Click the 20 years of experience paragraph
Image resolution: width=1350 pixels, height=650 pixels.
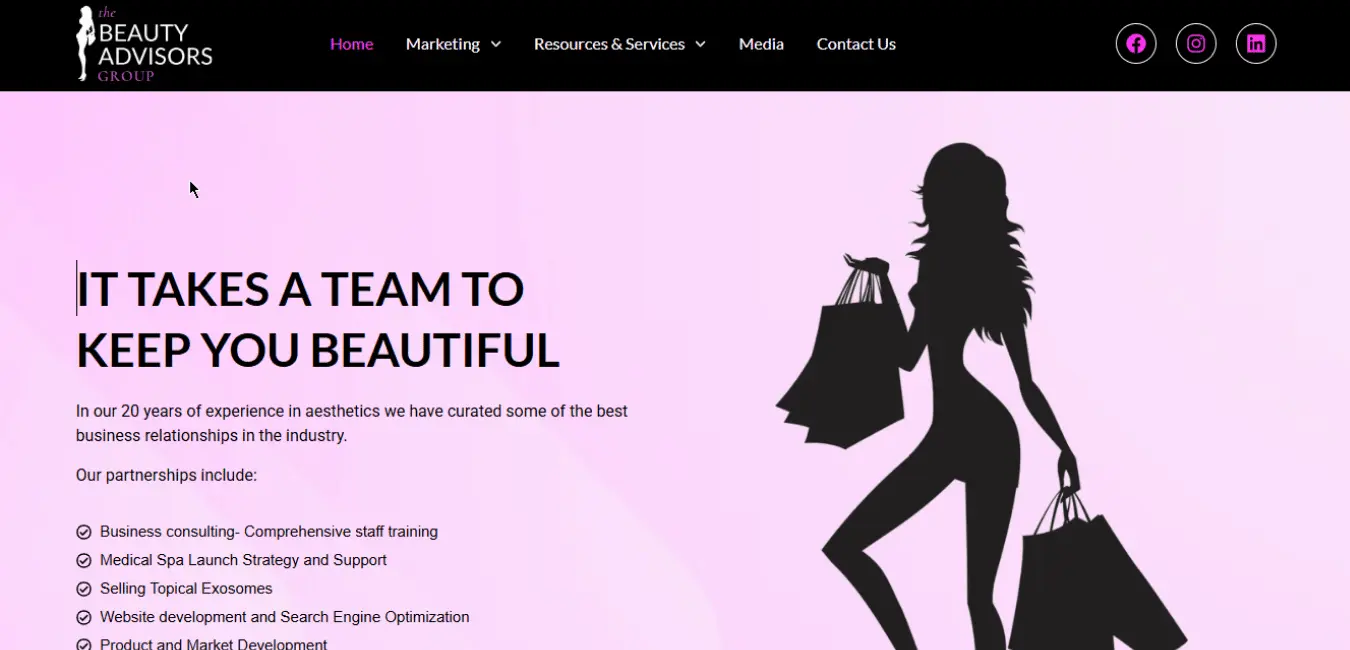(351, 423)
